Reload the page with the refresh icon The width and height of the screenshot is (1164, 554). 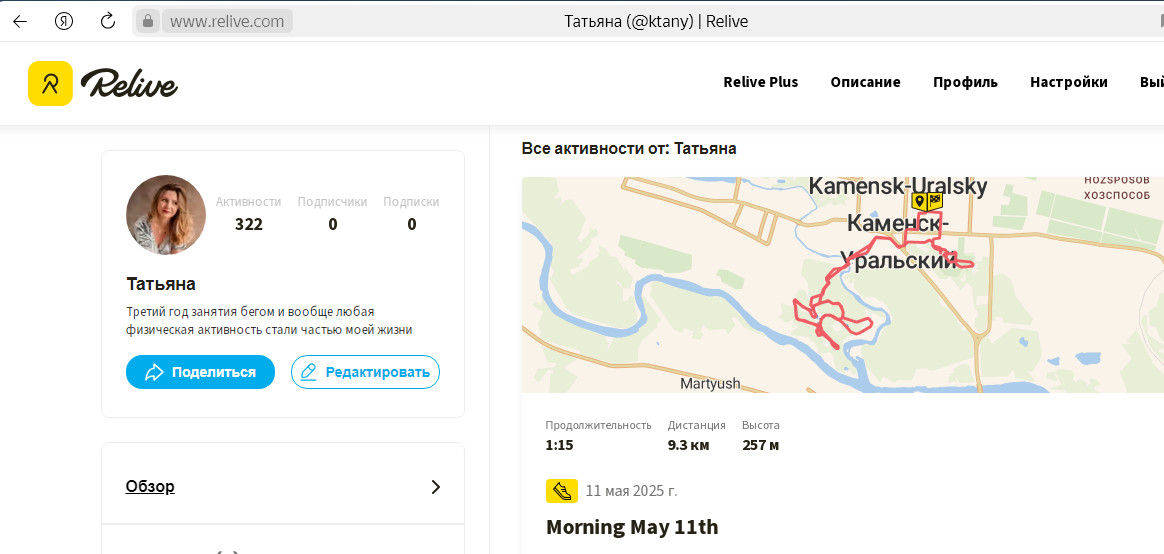pos(108,21)
